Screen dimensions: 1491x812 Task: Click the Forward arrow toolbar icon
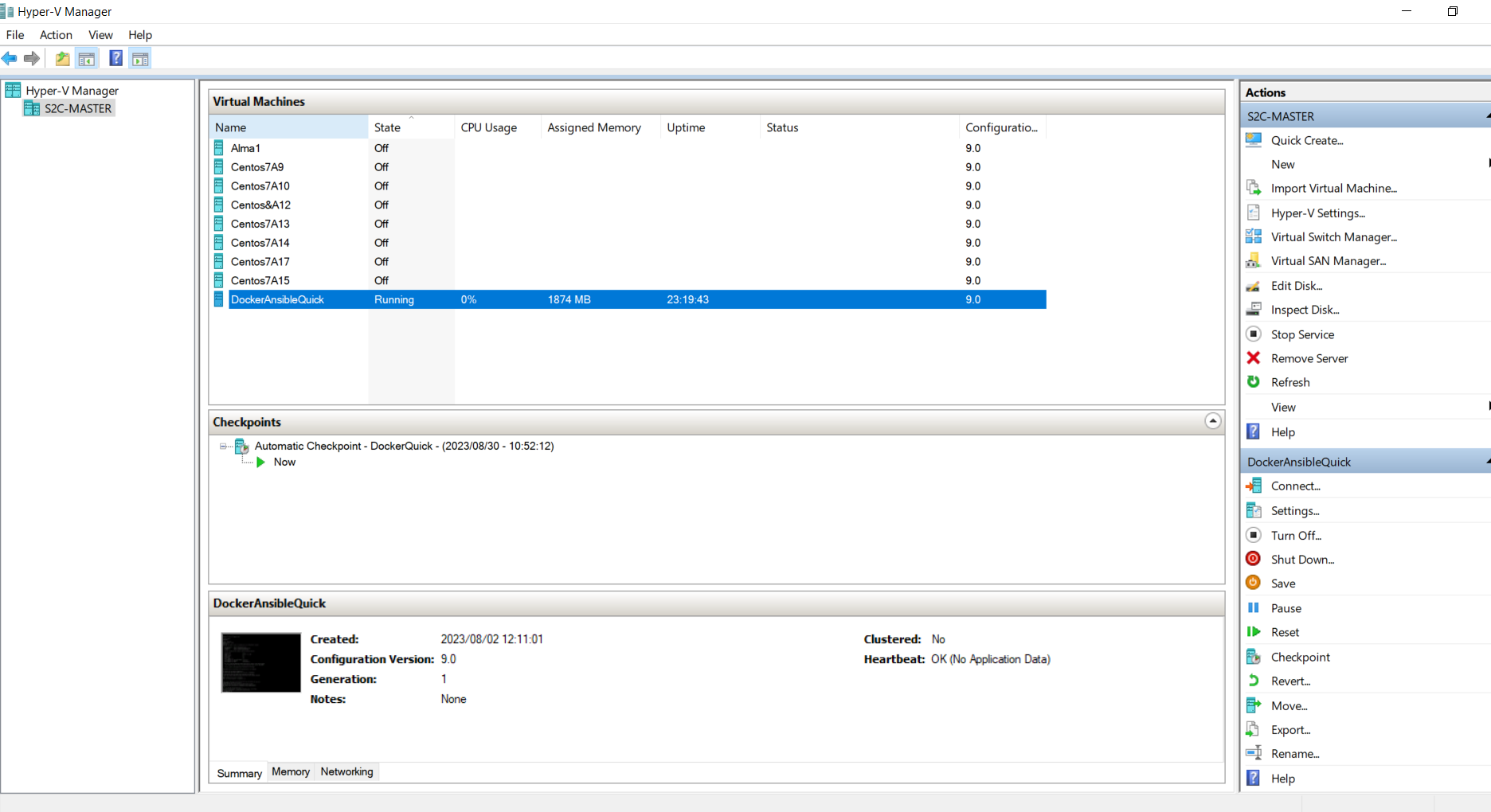pos(32,58)
